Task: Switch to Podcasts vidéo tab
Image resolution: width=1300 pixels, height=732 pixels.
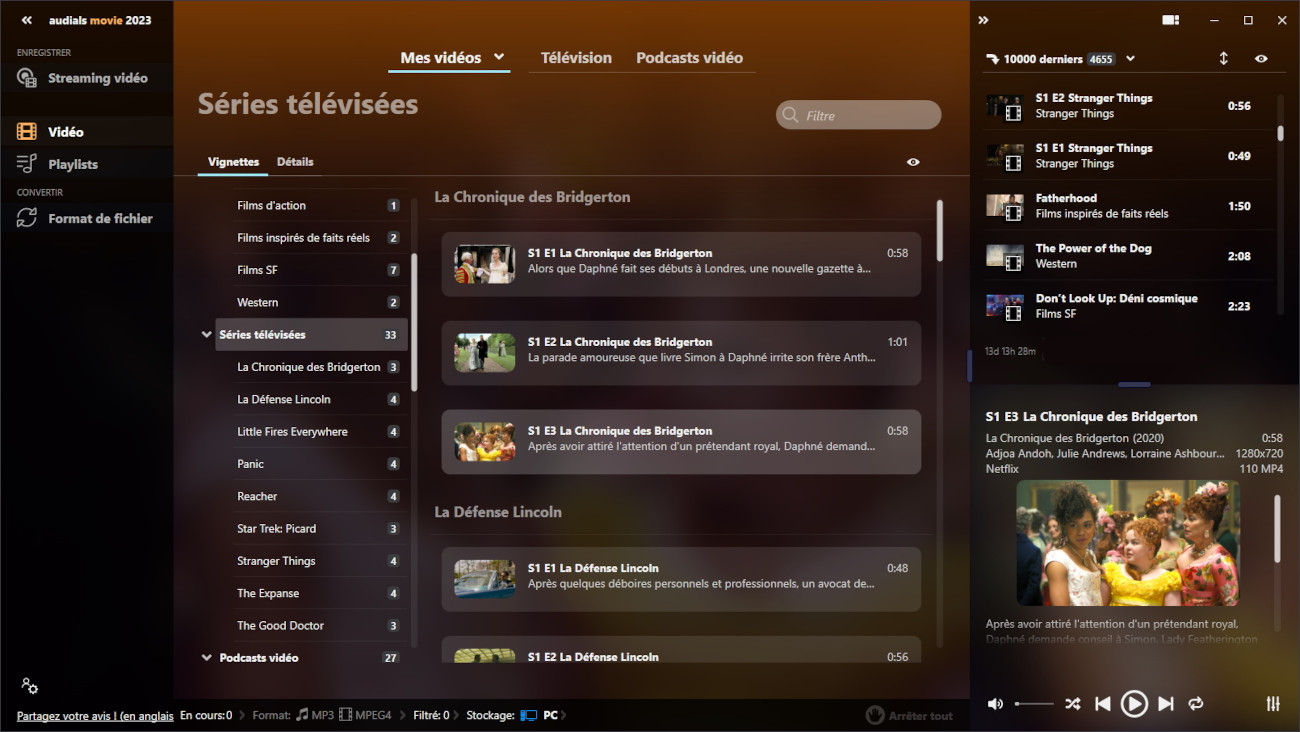Action: (689, 58)
